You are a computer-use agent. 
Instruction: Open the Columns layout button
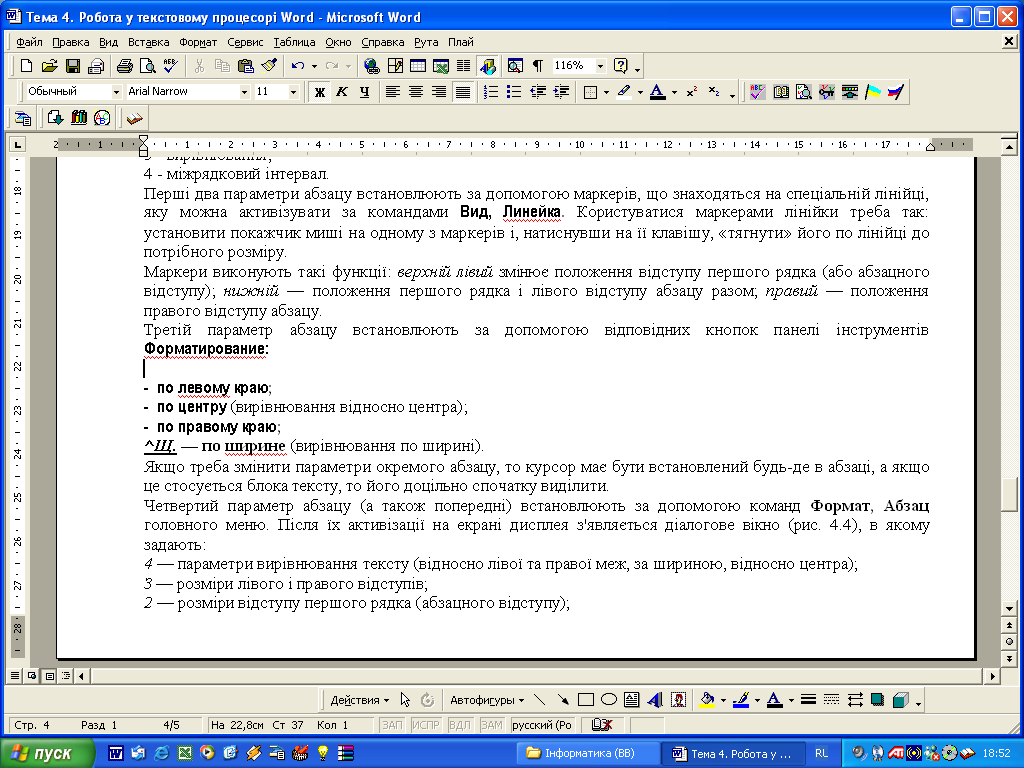point(464,66)
